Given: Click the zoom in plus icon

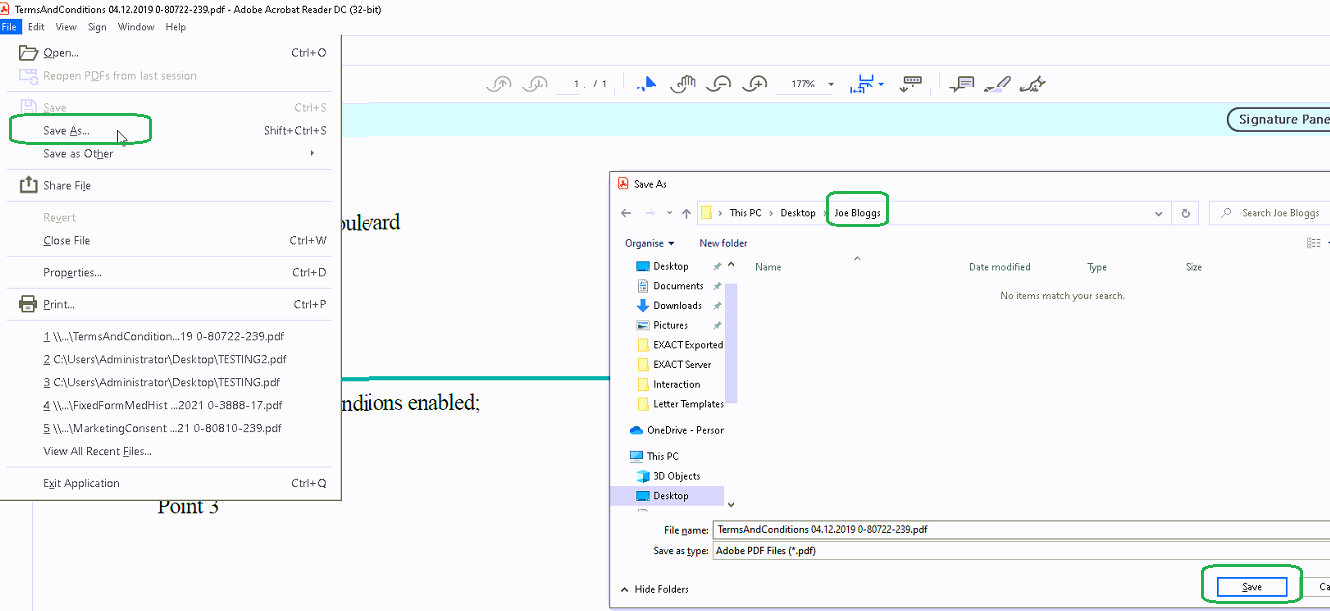Looking at the screenshot, I should (757, 84).
